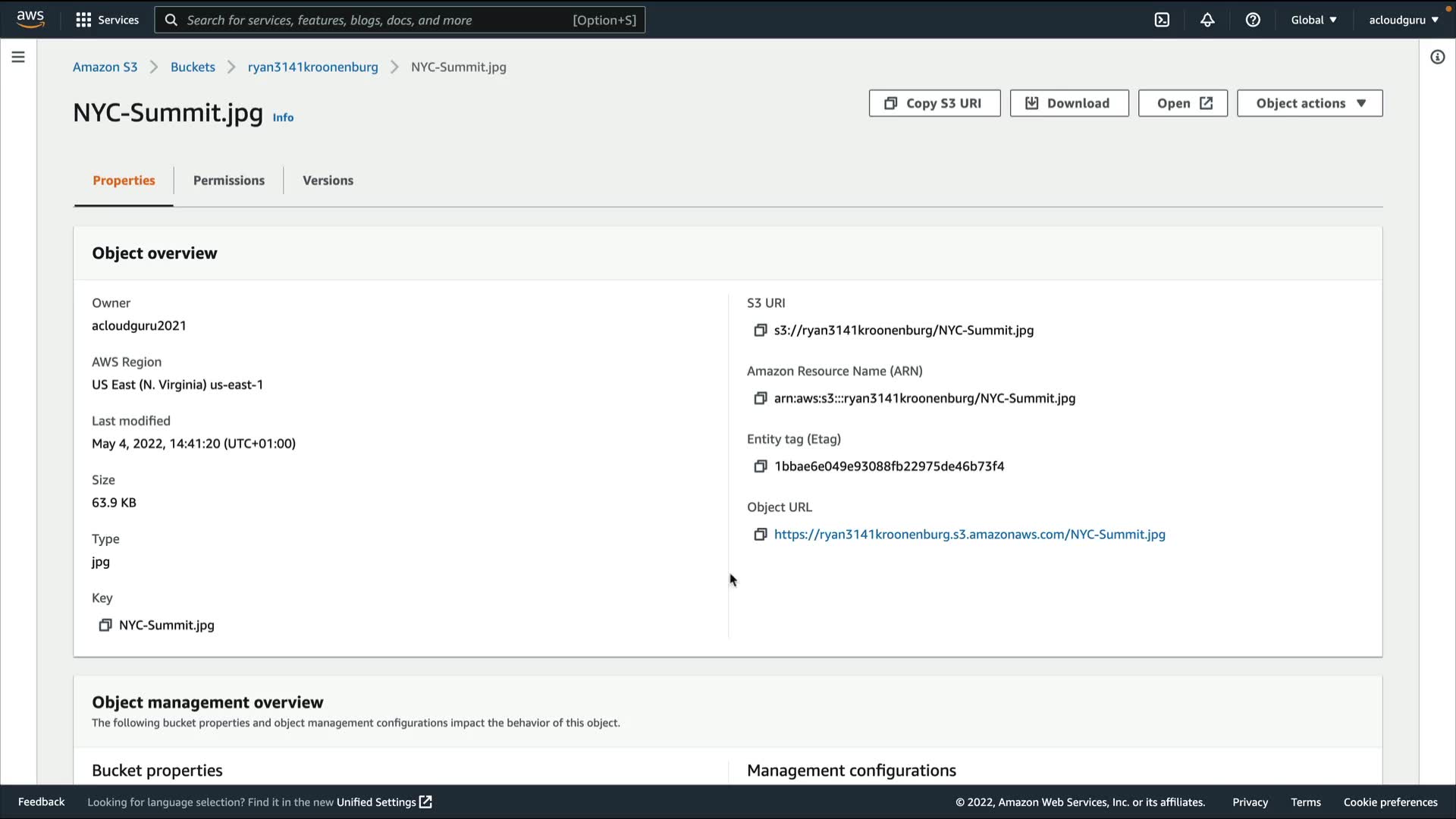Open the CloudShell terminal icon
1456x819 pixels.
1162,20
